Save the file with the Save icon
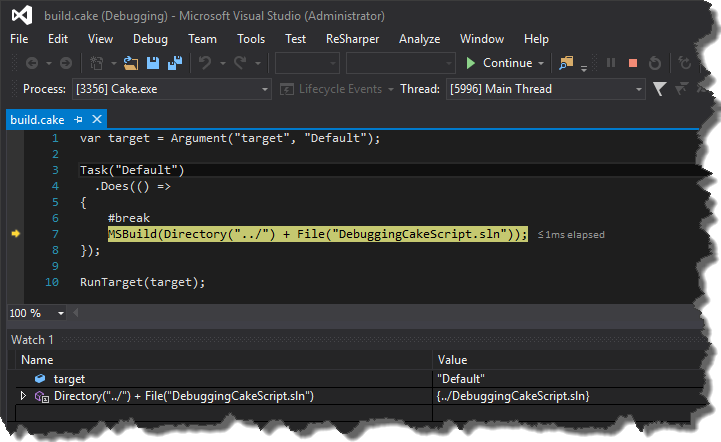Viewport: 721px width, 442px height. (153, 63)
